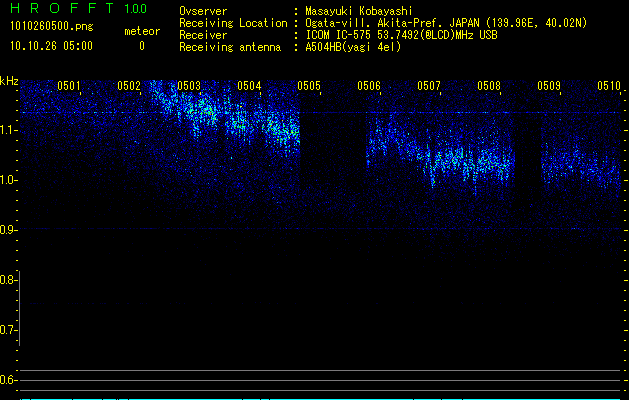Select Ogata-vill. Akita-Pref. JAPAN location text

[x=446, y=23]
